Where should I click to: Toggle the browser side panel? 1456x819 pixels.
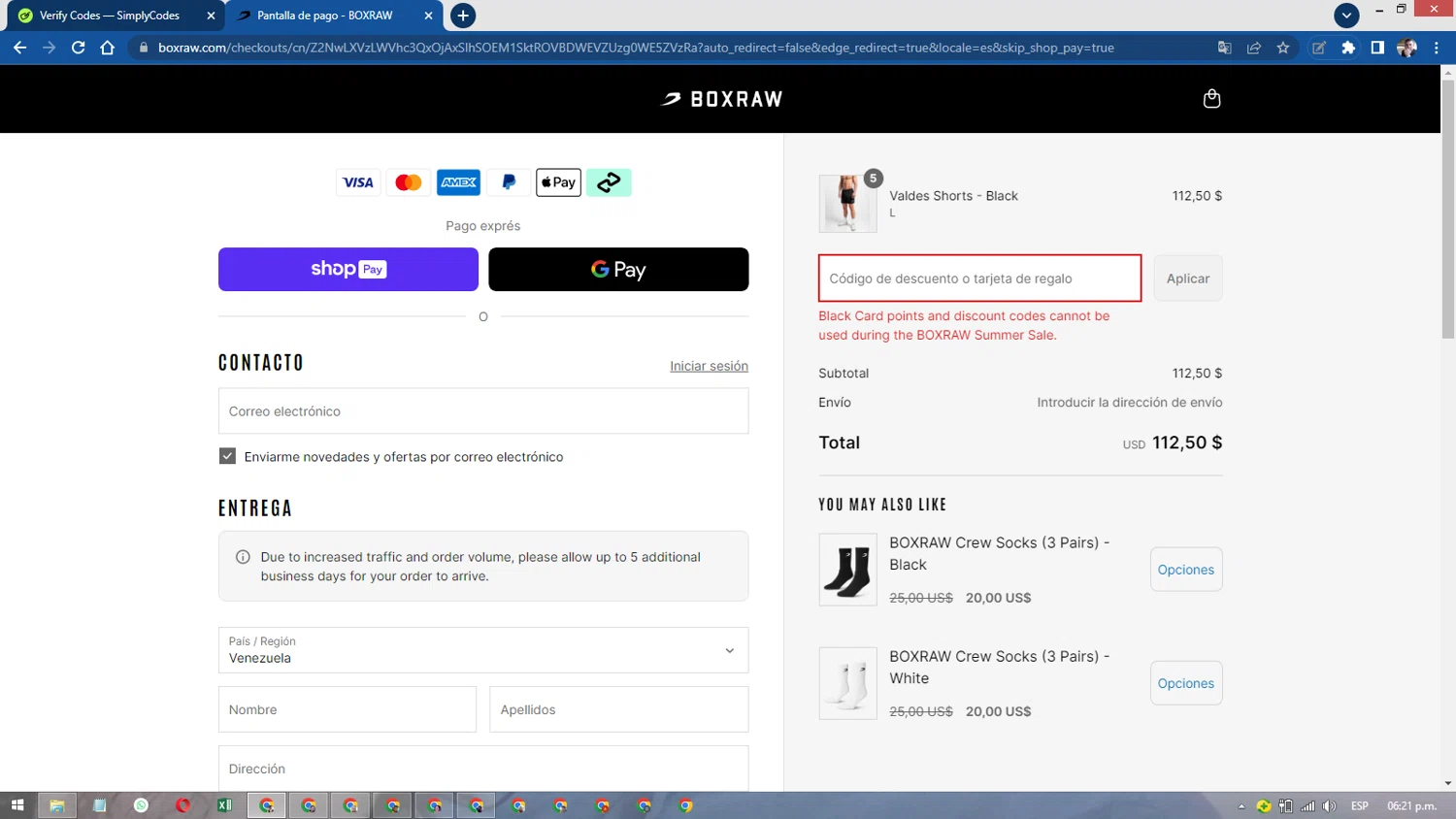click(1377, 48)
